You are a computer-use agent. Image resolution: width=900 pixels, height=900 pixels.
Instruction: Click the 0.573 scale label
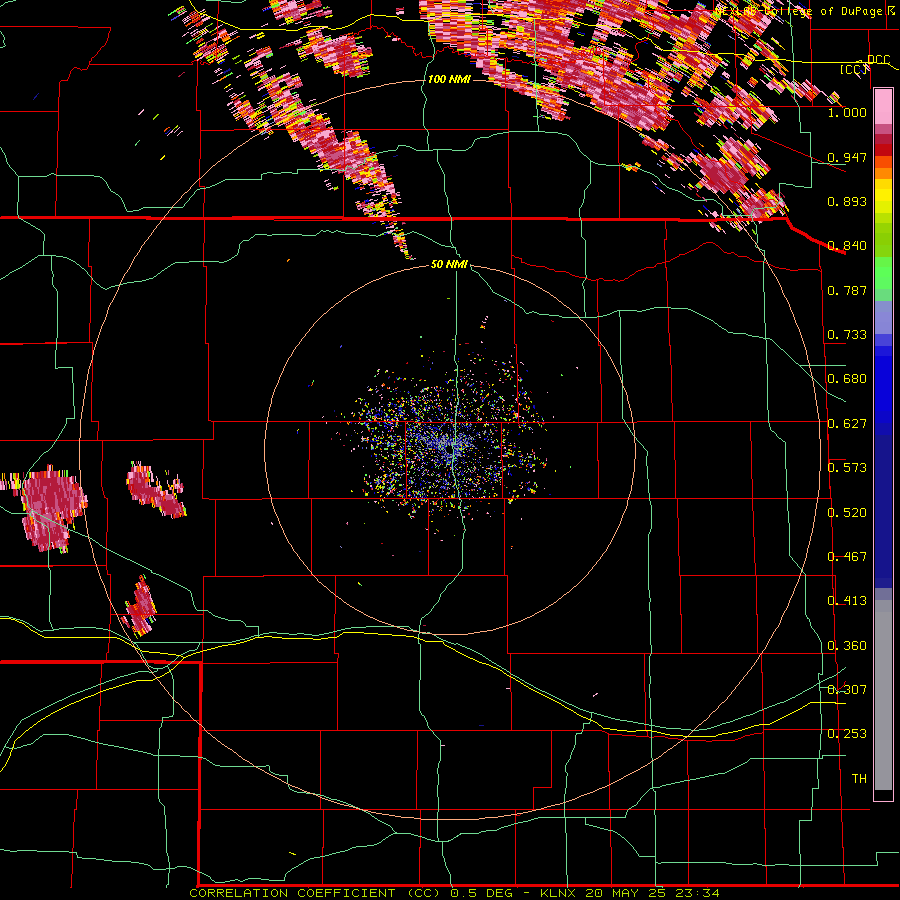847,468
